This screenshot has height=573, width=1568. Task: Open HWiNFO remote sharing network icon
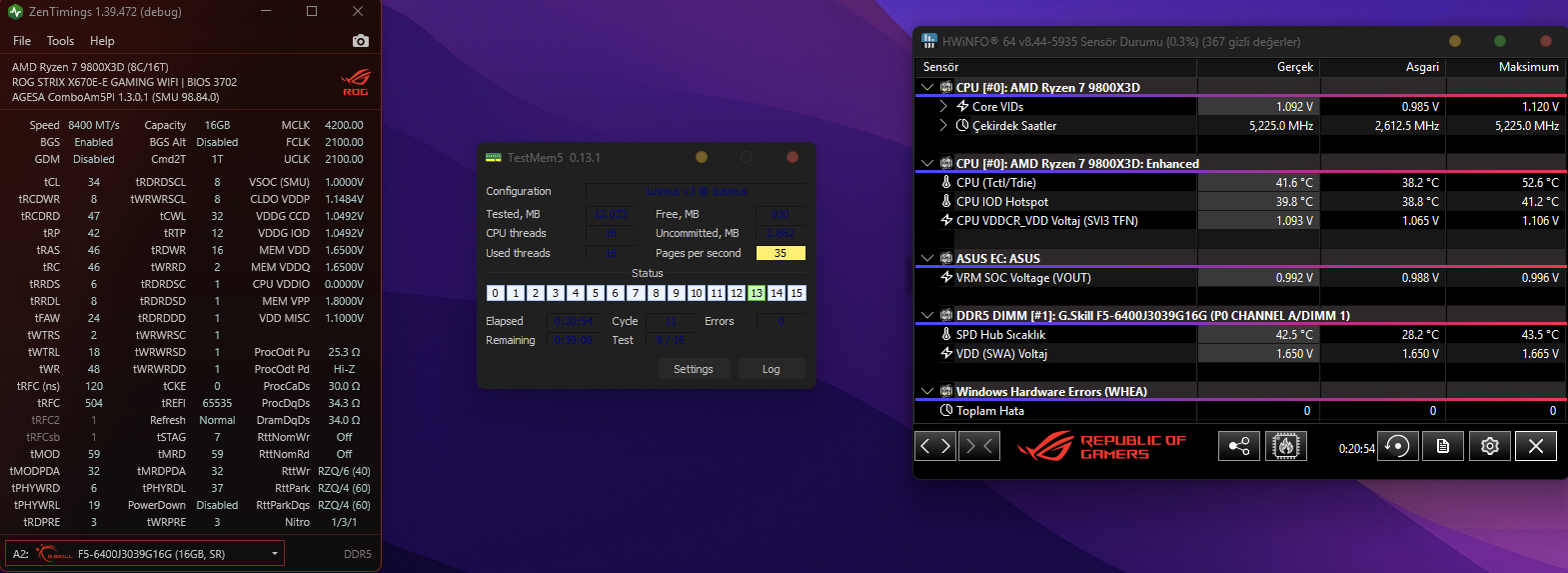1238,446
